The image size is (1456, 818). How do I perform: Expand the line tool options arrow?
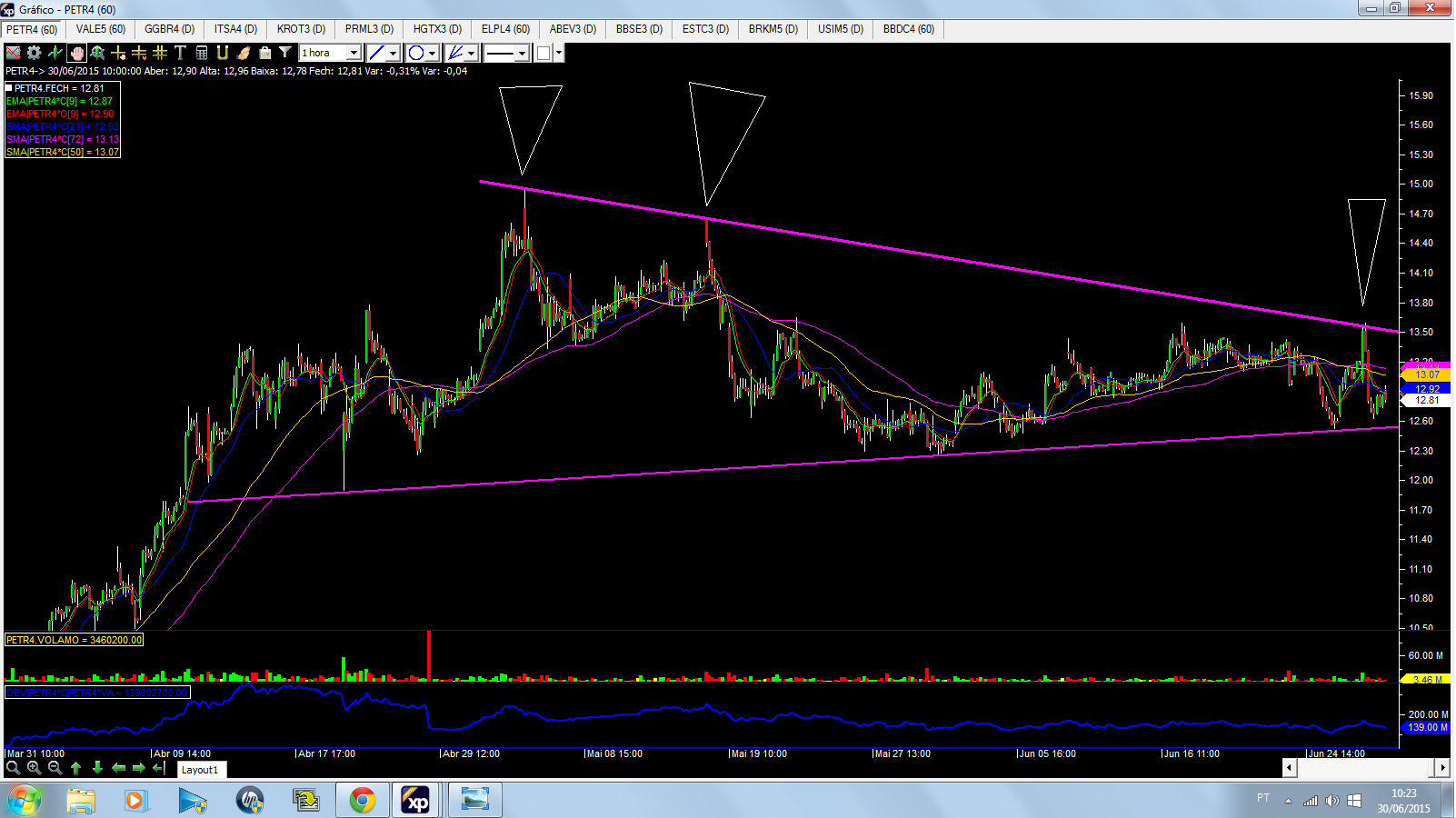pyautogui.click(x=394, y=53)
